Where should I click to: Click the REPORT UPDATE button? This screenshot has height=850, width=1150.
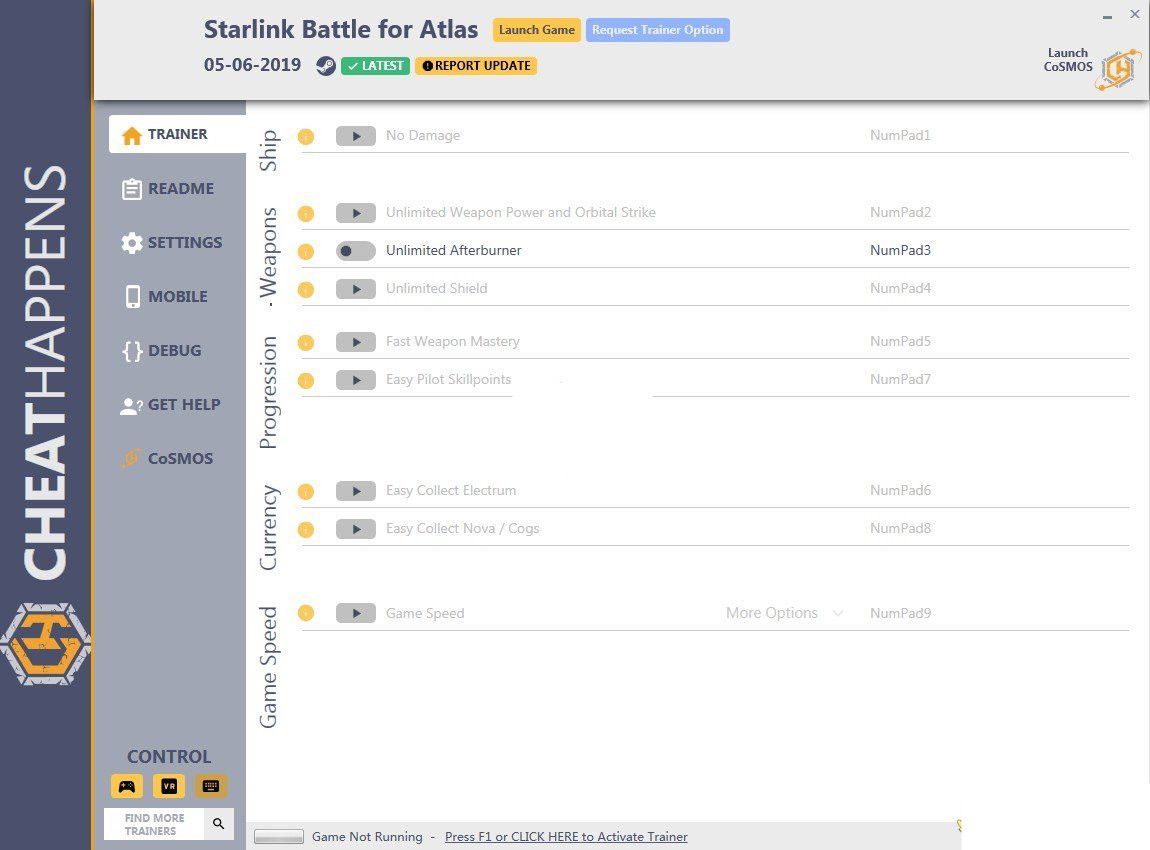click(x=476, y=66)
